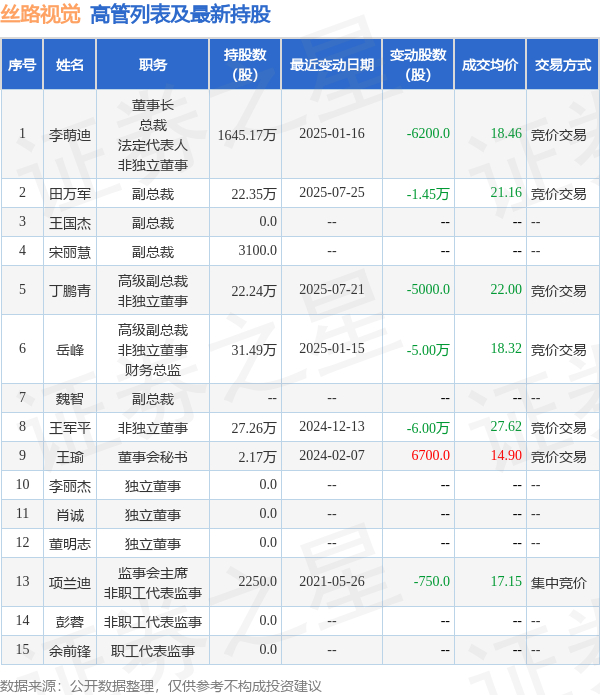
Task: Click the change value -1.45万
Action: pos(428,194)
